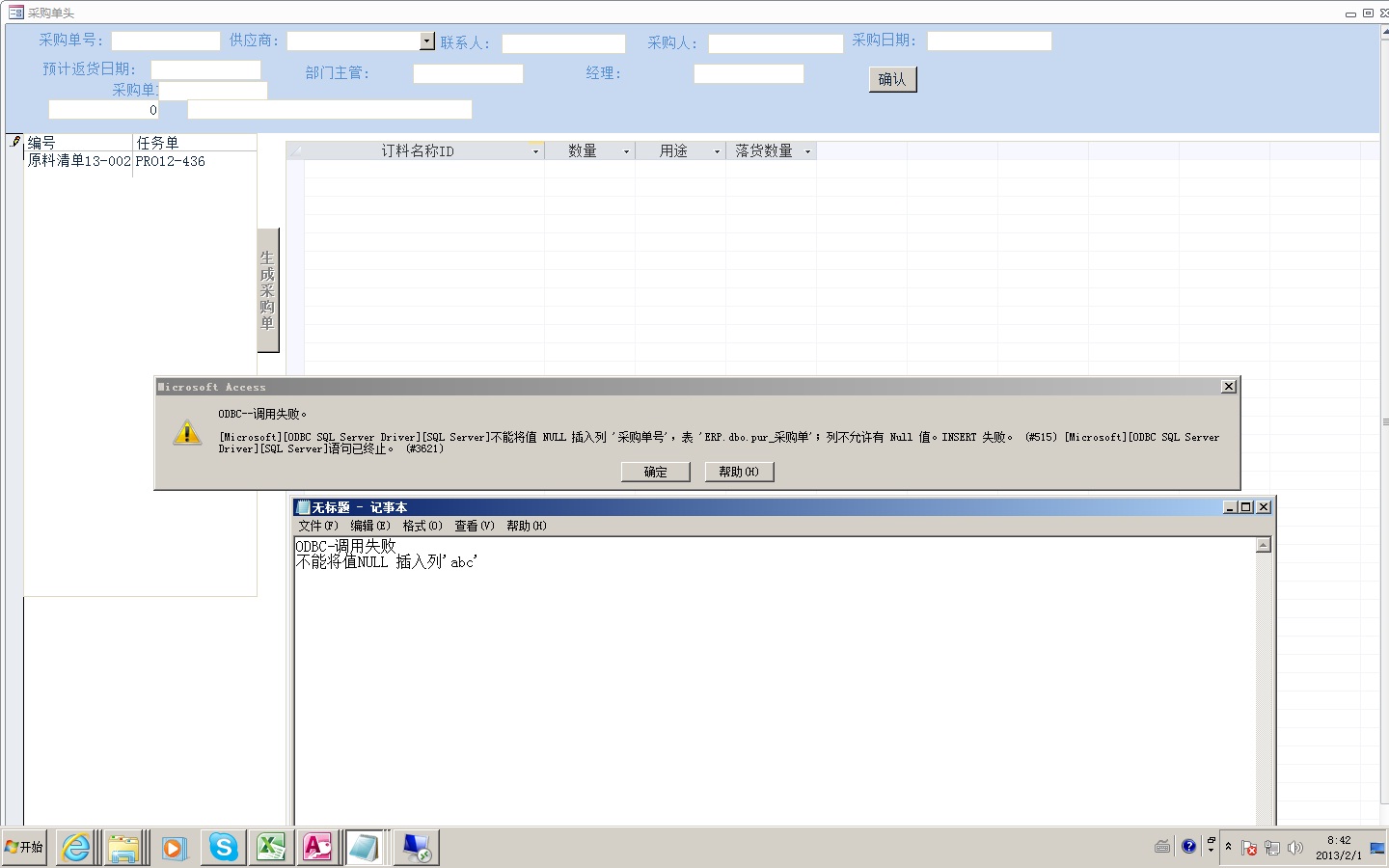Click Notepad scrollbar up arrow

1264,545
